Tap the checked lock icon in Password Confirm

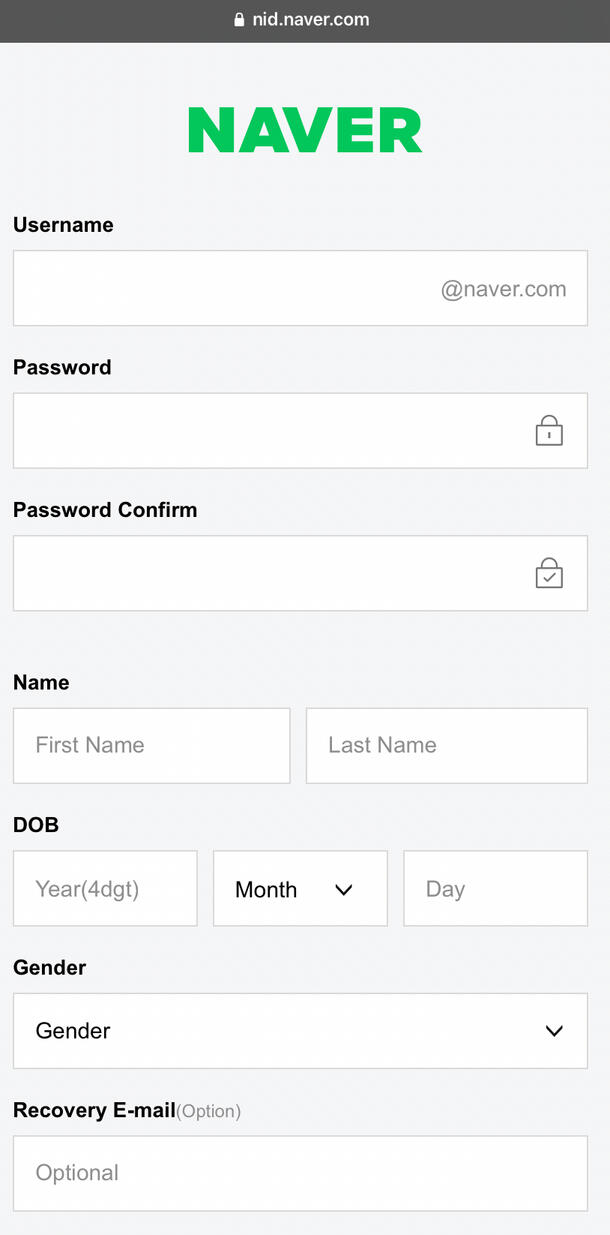[549, 573]
